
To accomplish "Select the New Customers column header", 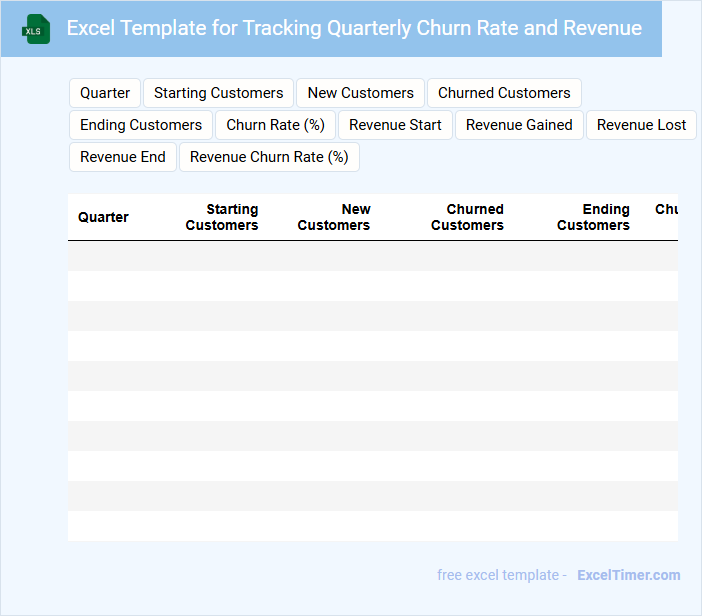I will pyautogui.click(x=334, y=217).
